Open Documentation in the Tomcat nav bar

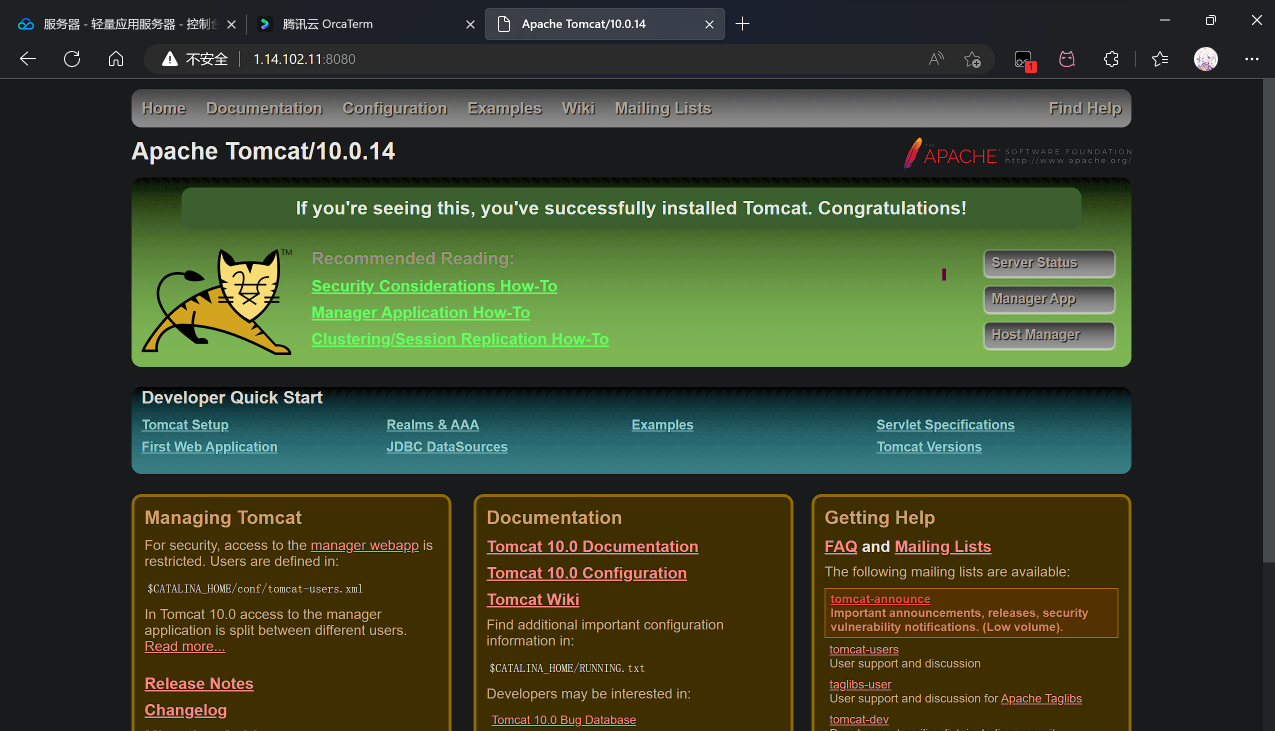tap(264, 108)
